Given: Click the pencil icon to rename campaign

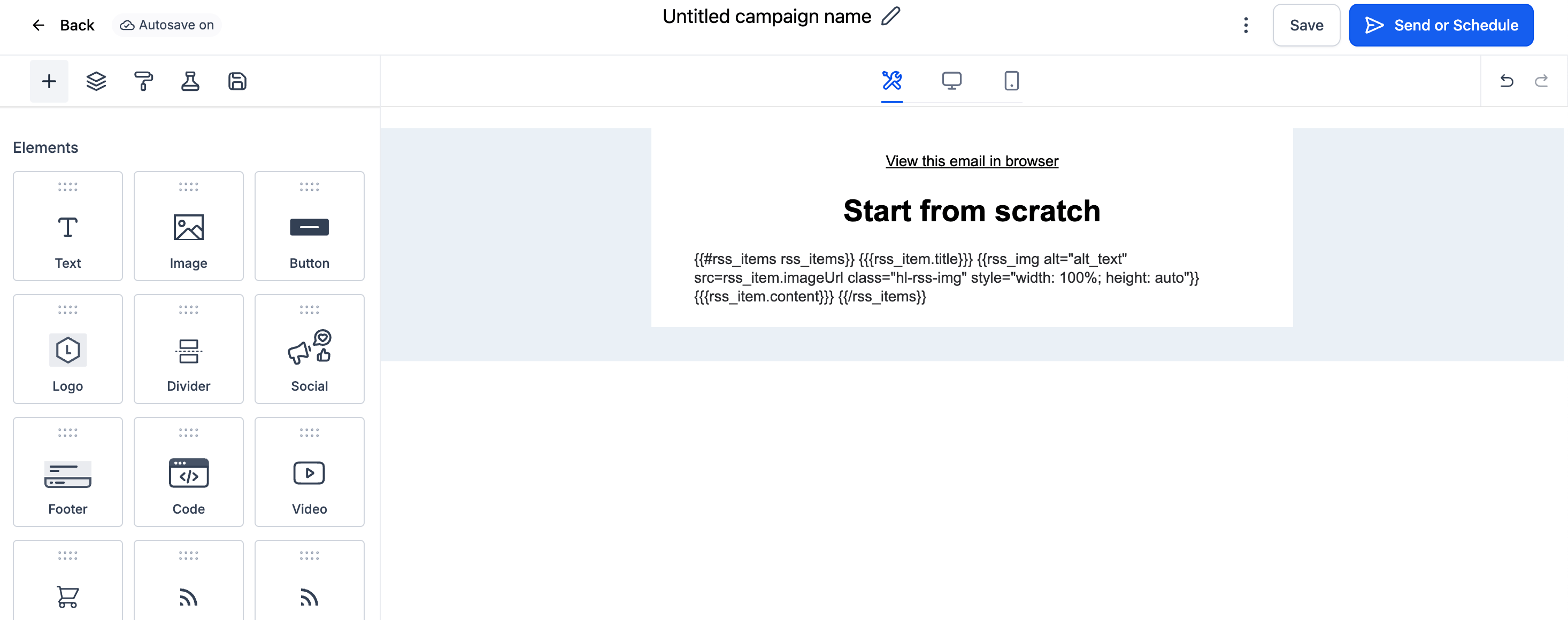Looking at the screenshot, I should [x=890, y=17].
